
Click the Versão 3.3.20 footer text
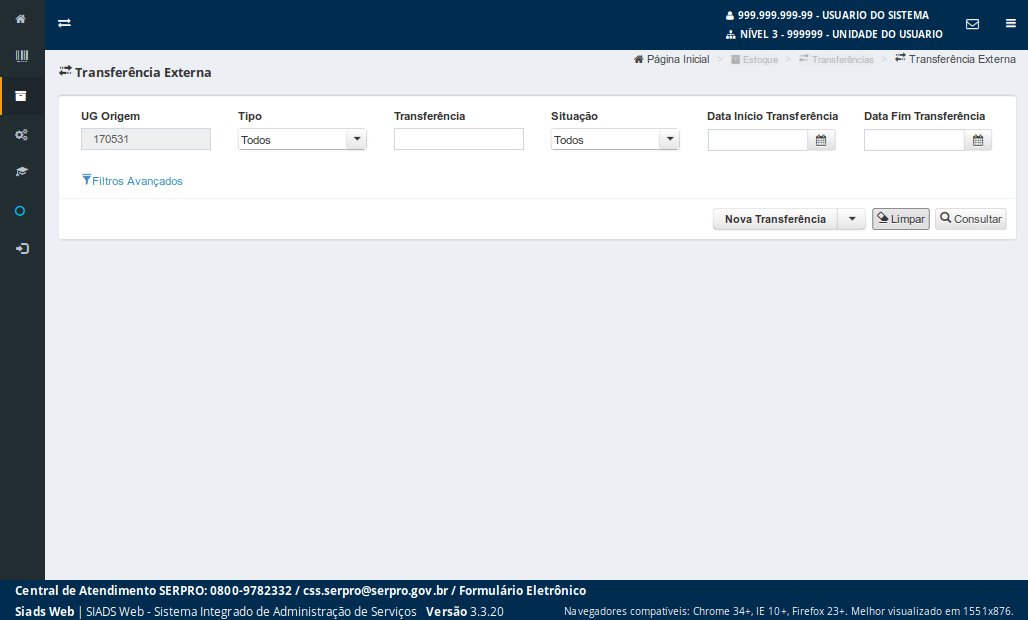(465, 611)
